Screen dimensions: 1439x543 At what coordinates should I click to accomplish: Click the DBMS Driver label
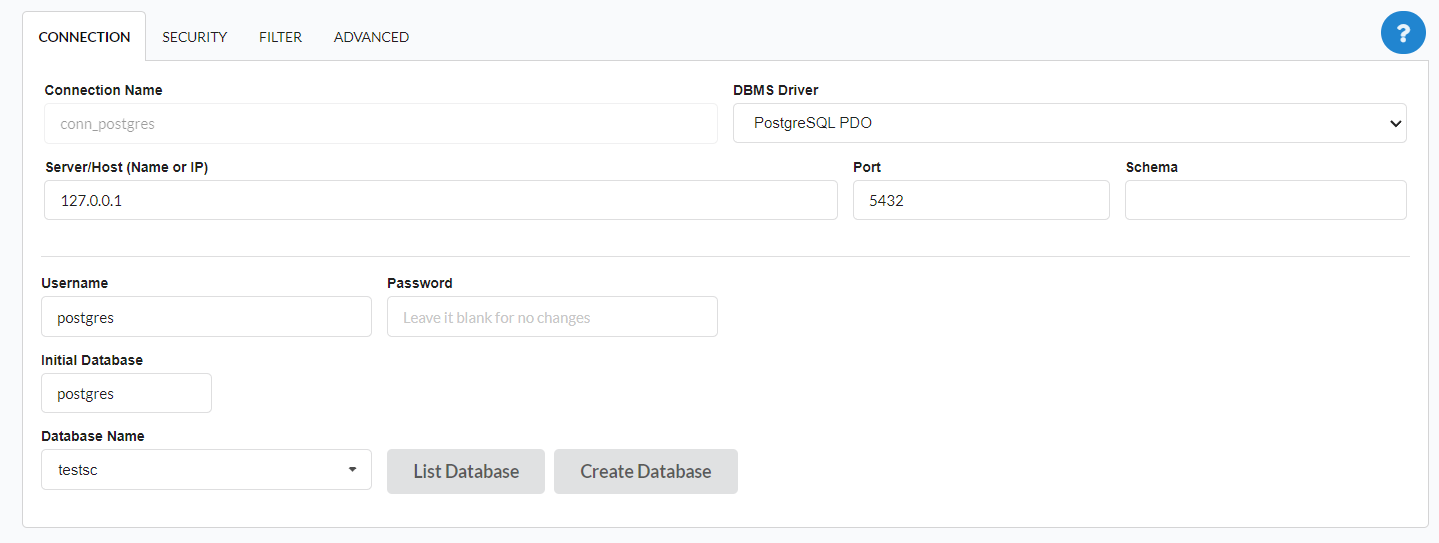click(776, 90)
